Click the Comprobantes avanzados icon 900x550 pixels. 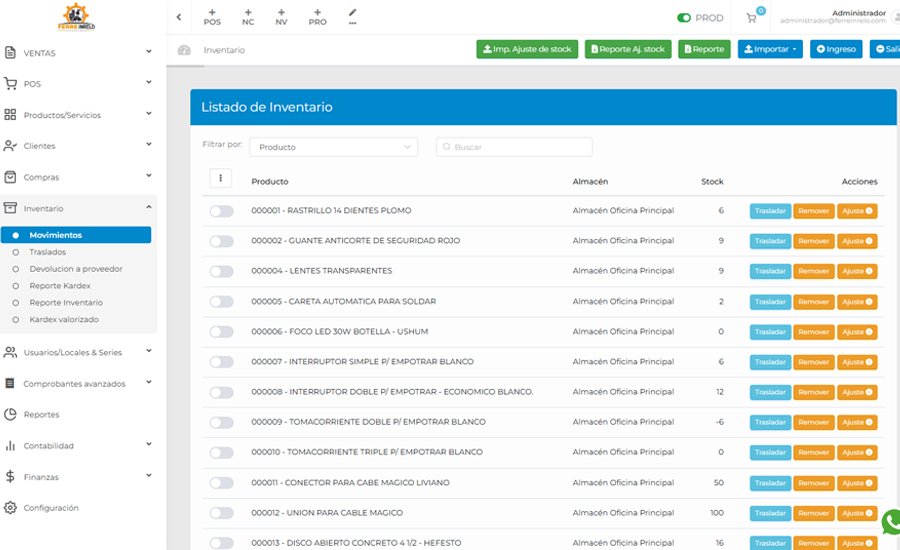click(10, 383)
